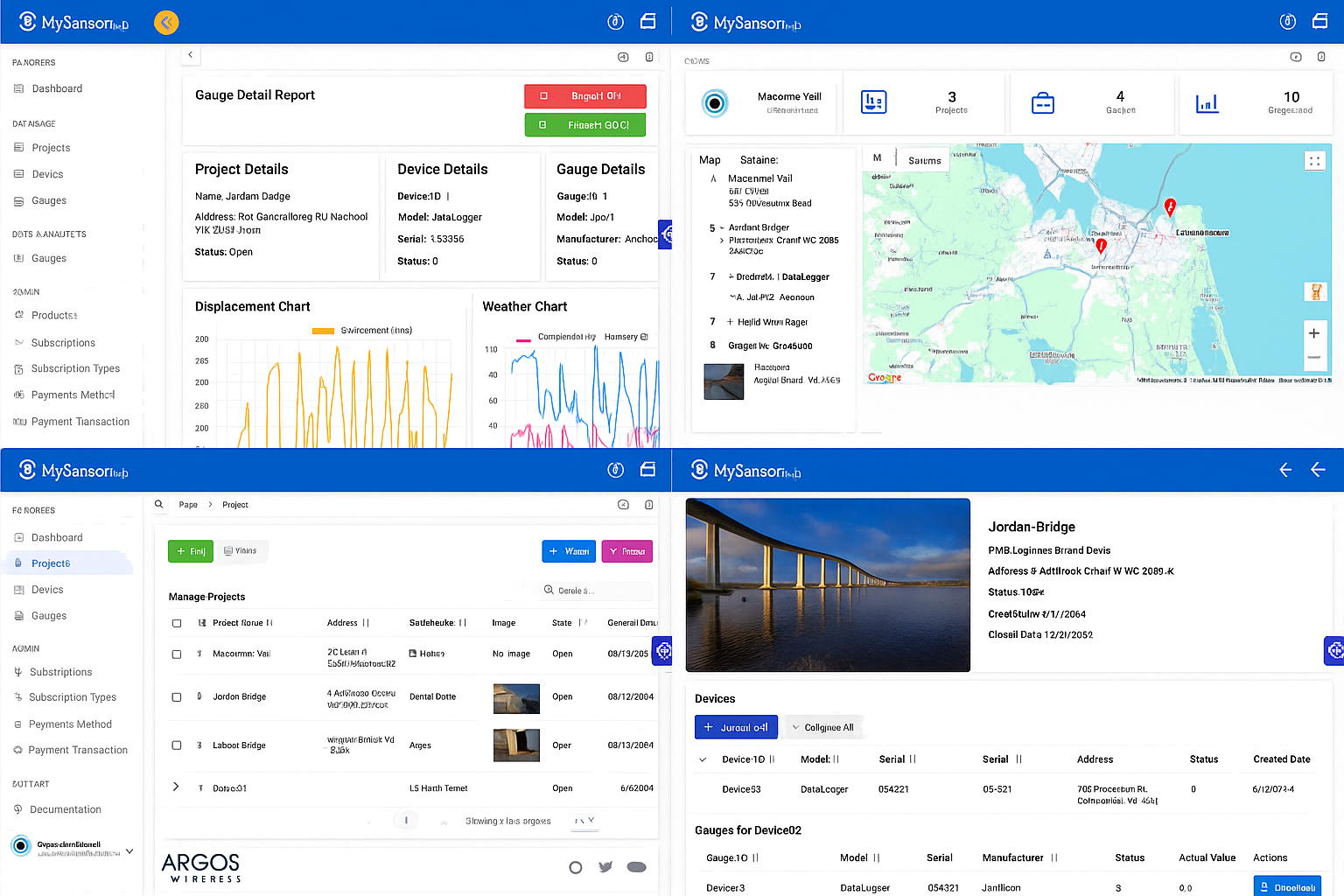Screen dimensions: 1344x896
Task: Click the bar chart icon beside count 10
Action: (1207, 103)
